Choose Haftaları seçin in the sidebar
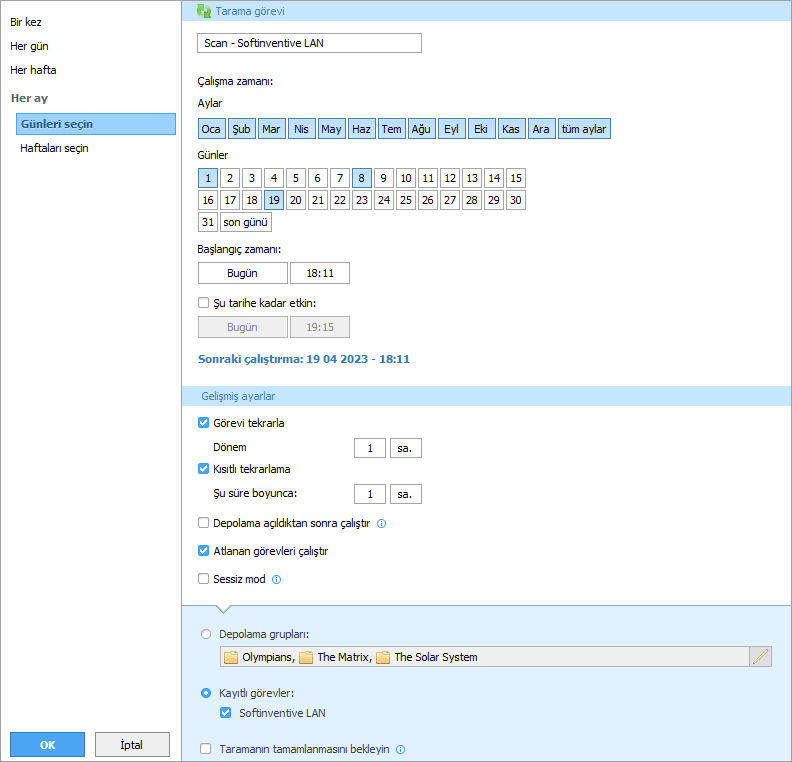792x762 pixels. 56,148
